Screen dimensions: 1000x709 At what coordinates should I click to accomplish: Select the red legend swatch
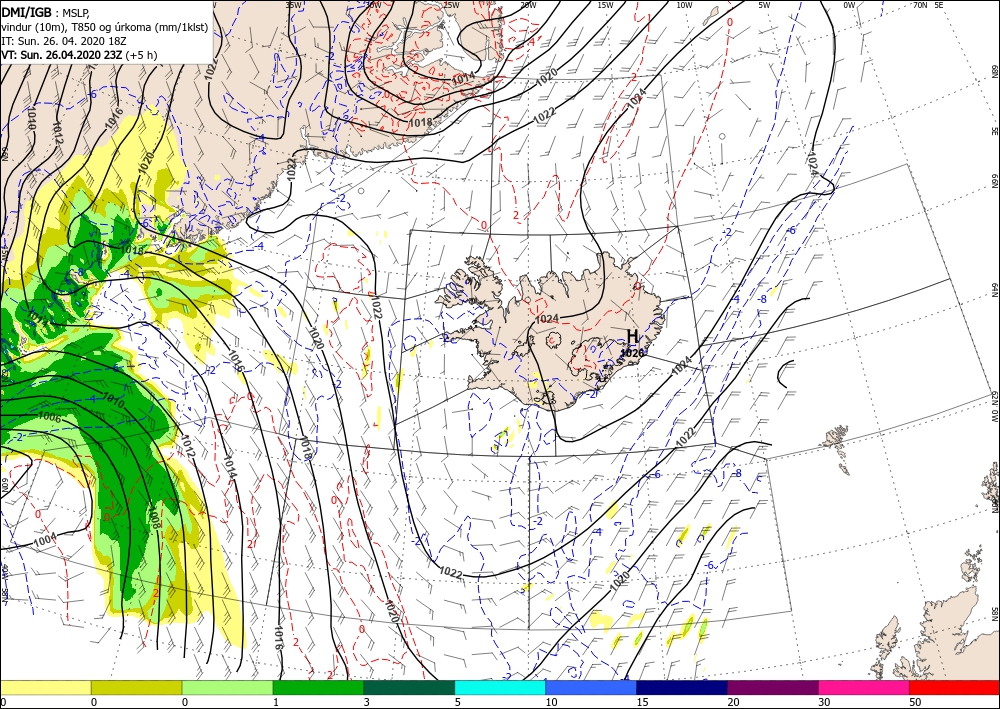point(955,688)
